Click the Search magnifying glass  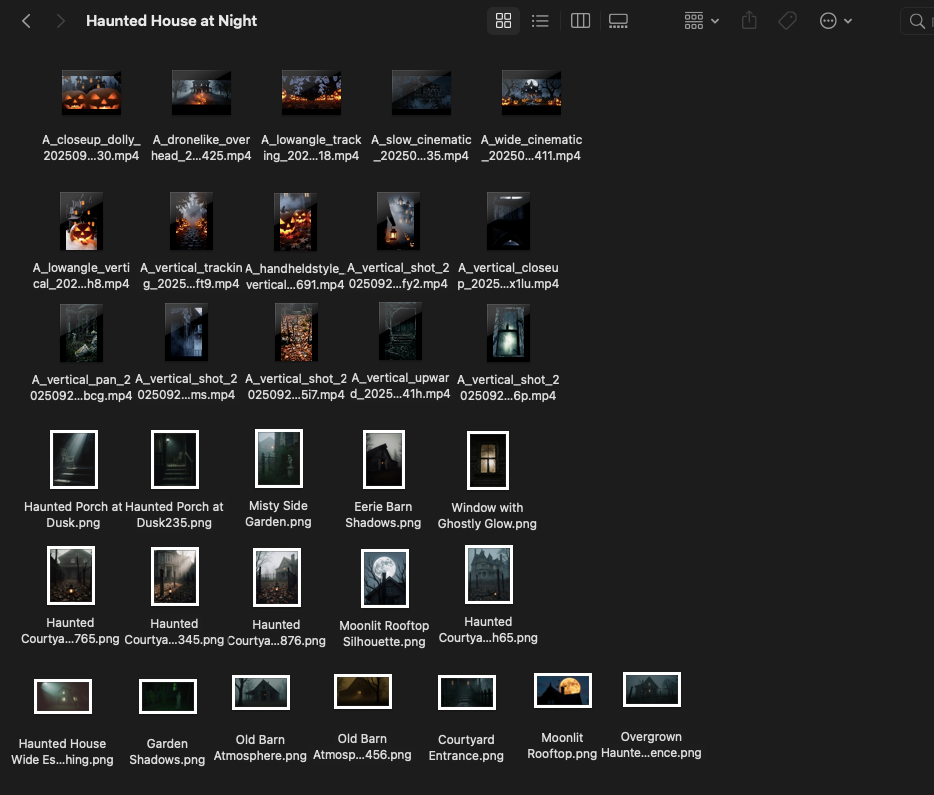point(916,21)
